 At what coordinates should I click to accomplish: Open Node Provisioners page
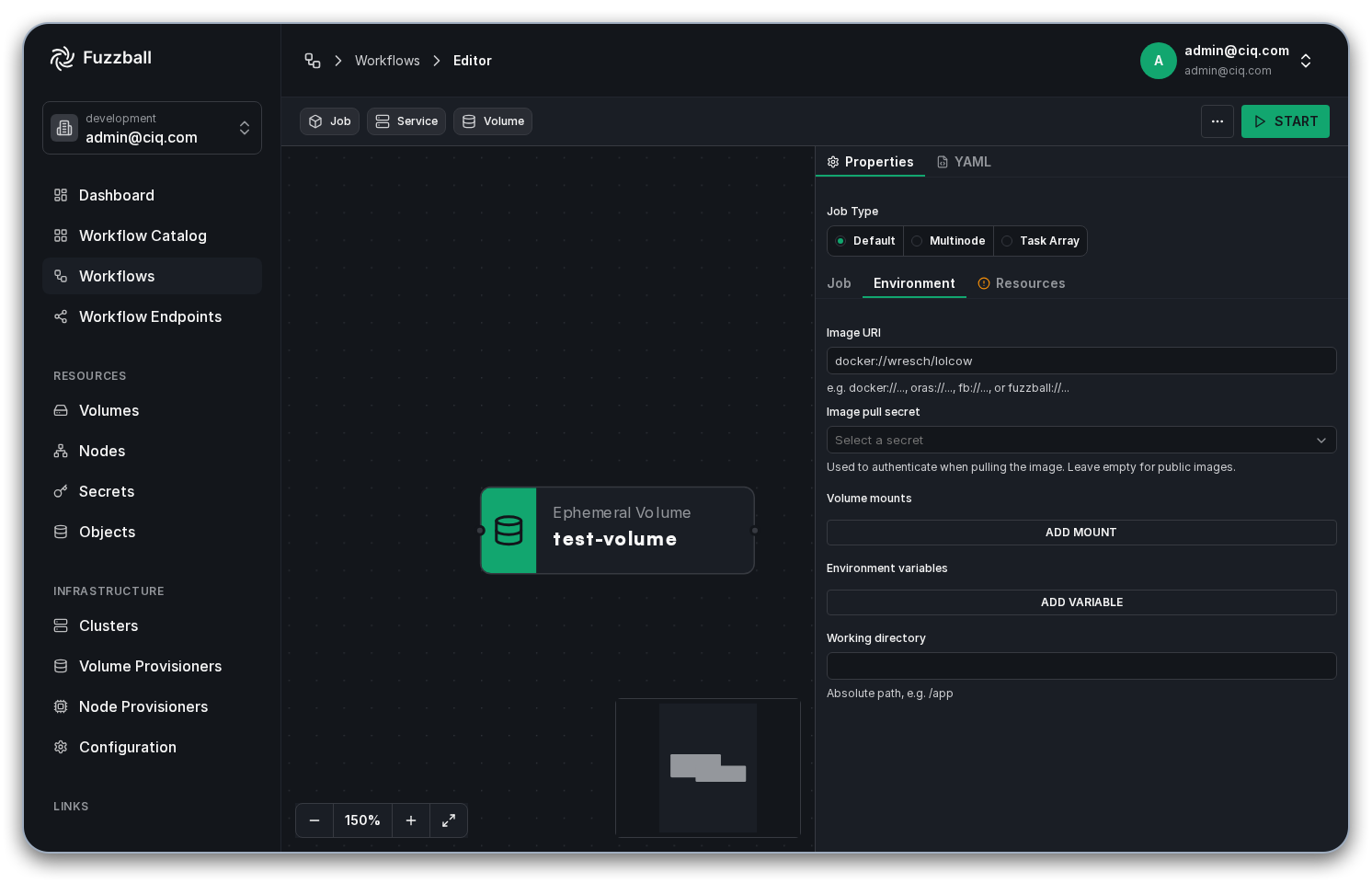(x=152, y=706)
